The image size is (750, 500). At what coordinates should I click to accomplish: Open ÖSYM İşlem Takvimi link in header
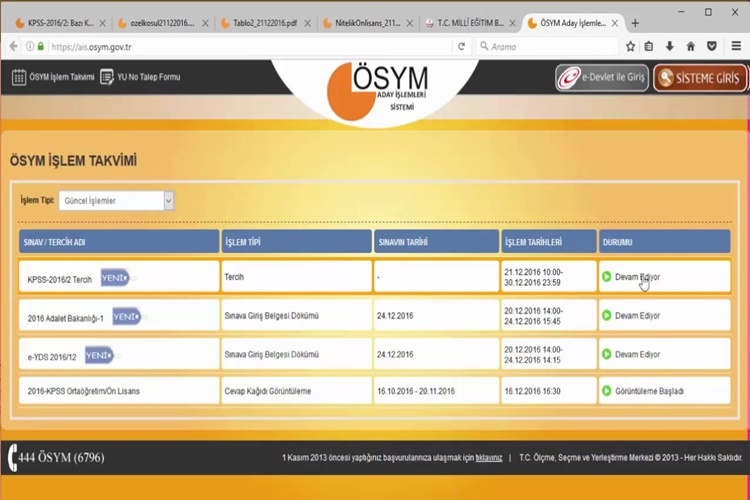[62, 77]
